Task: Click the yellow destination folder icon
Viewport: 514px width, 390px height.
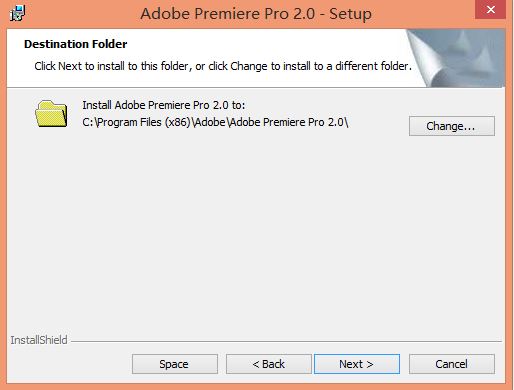Action: (51, 114)
